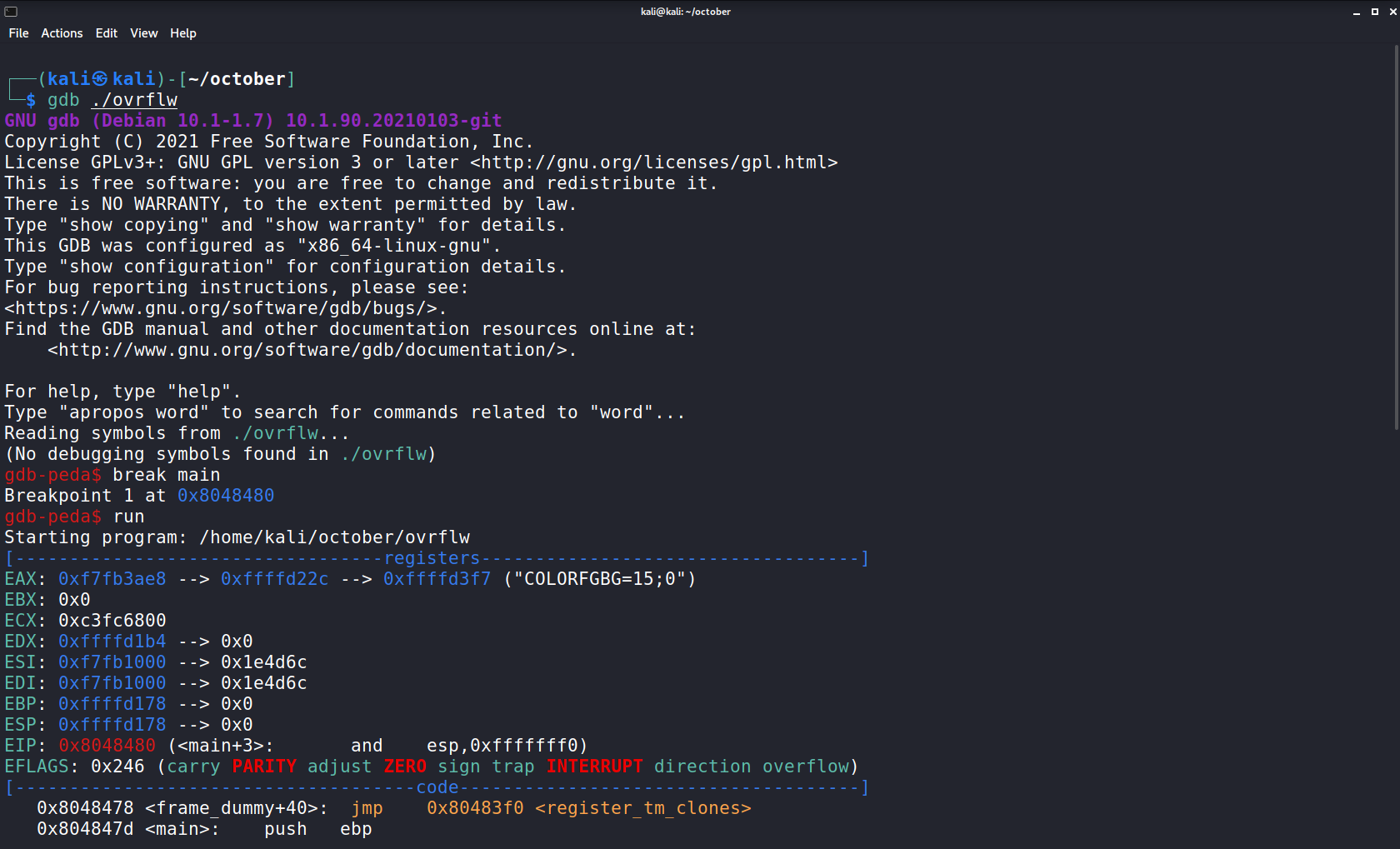The height and width of the screenshot is (849, 1400).
Task: Open the Help menu
Action: (x=183, y=33)
